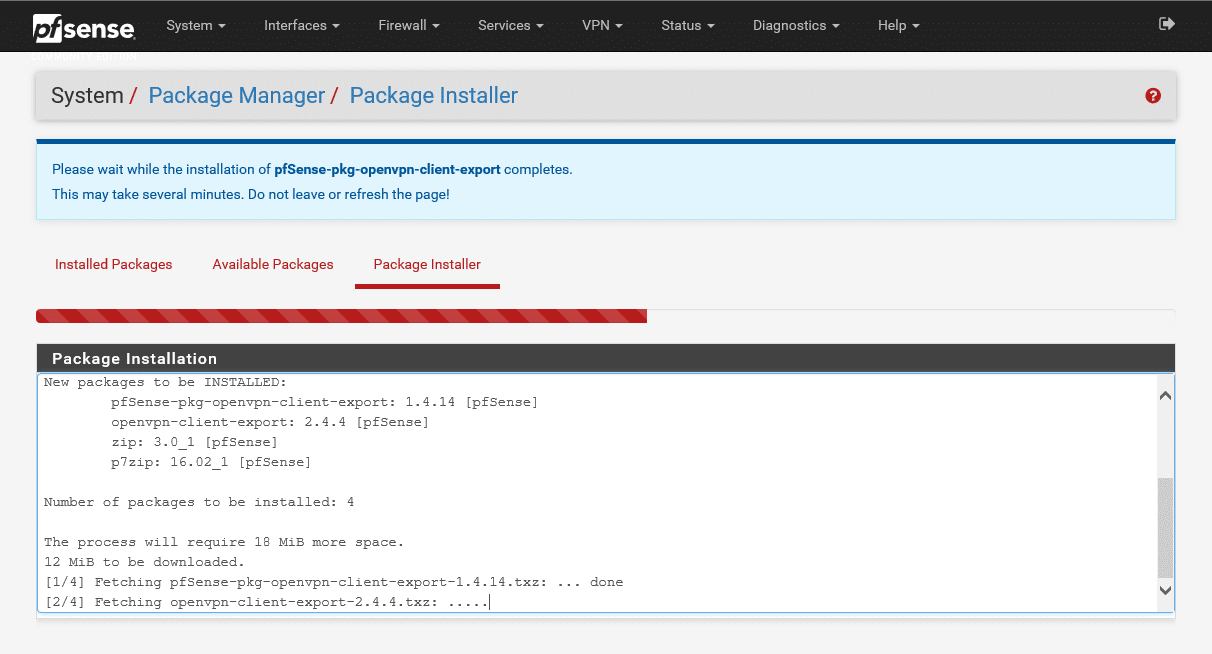The image size is (1212, 654).
Task: Open the System dropdown menu
Action: click(196, 25)
